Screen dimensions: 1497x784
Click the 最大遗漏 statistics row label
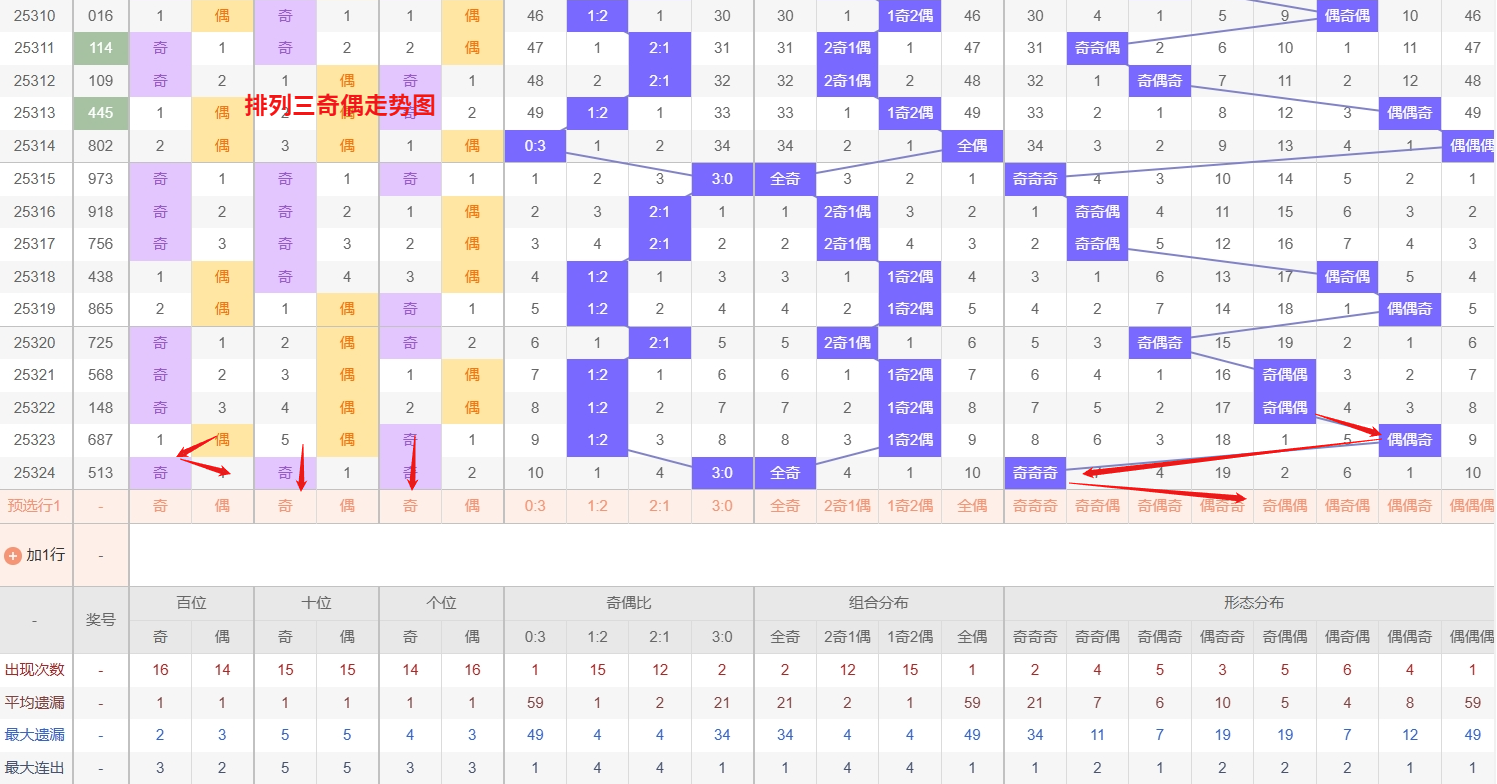click(x=35, y=735)
